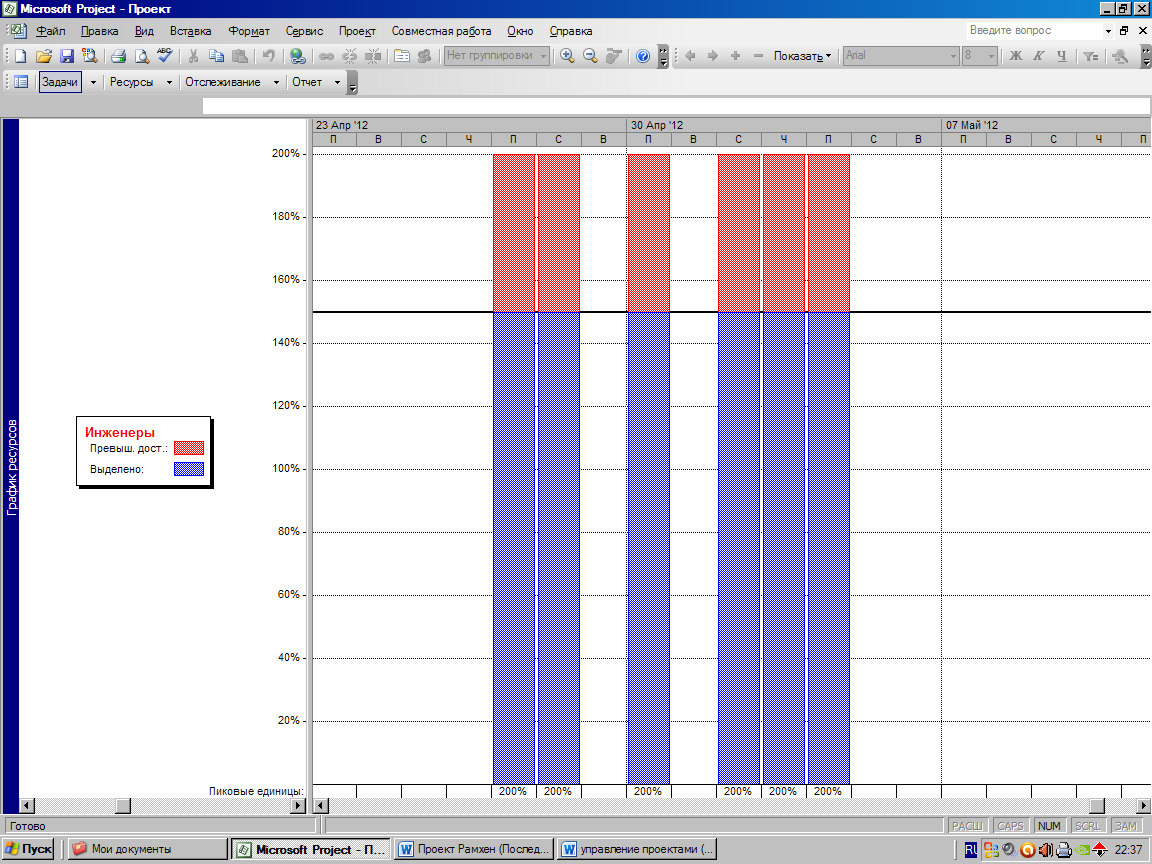Image resolution: width=1152 pixels, height=864 pixels.
Task: Click the blue 'Выделено' legend swatch
Action: pos(189,469)
